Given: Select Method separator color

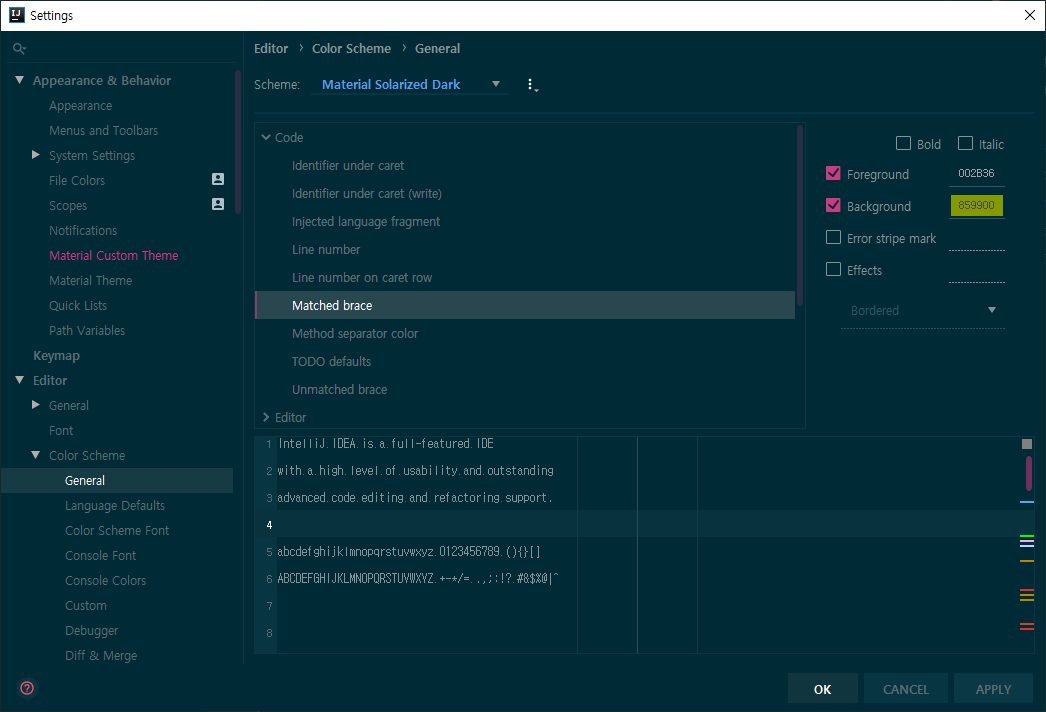Looking at the screenshot, I should (355, 334).
